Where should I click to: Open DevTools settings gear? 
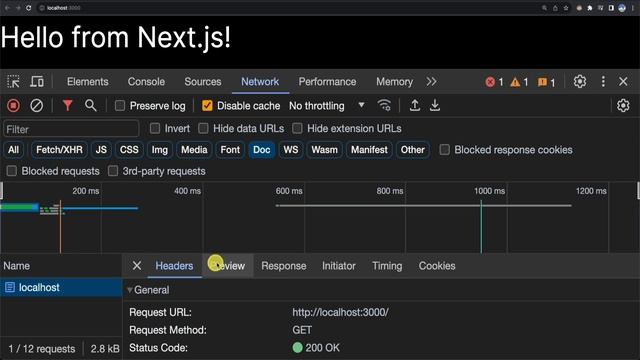click(580, 82)
